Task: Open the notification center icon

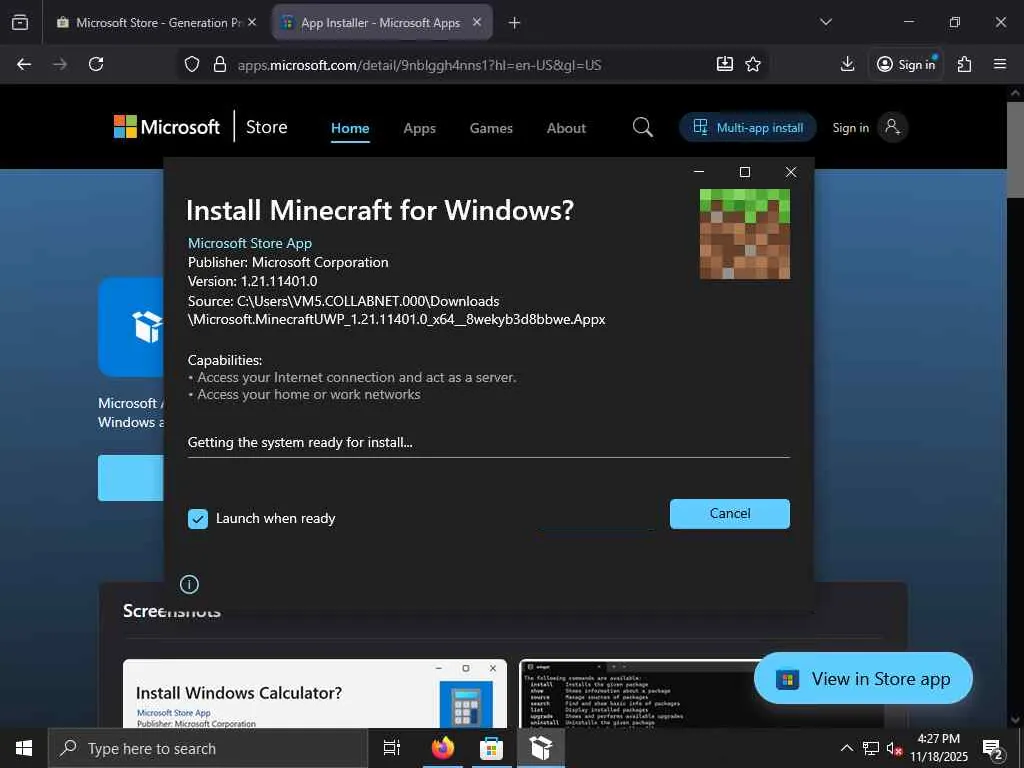Action: (993, 749)
